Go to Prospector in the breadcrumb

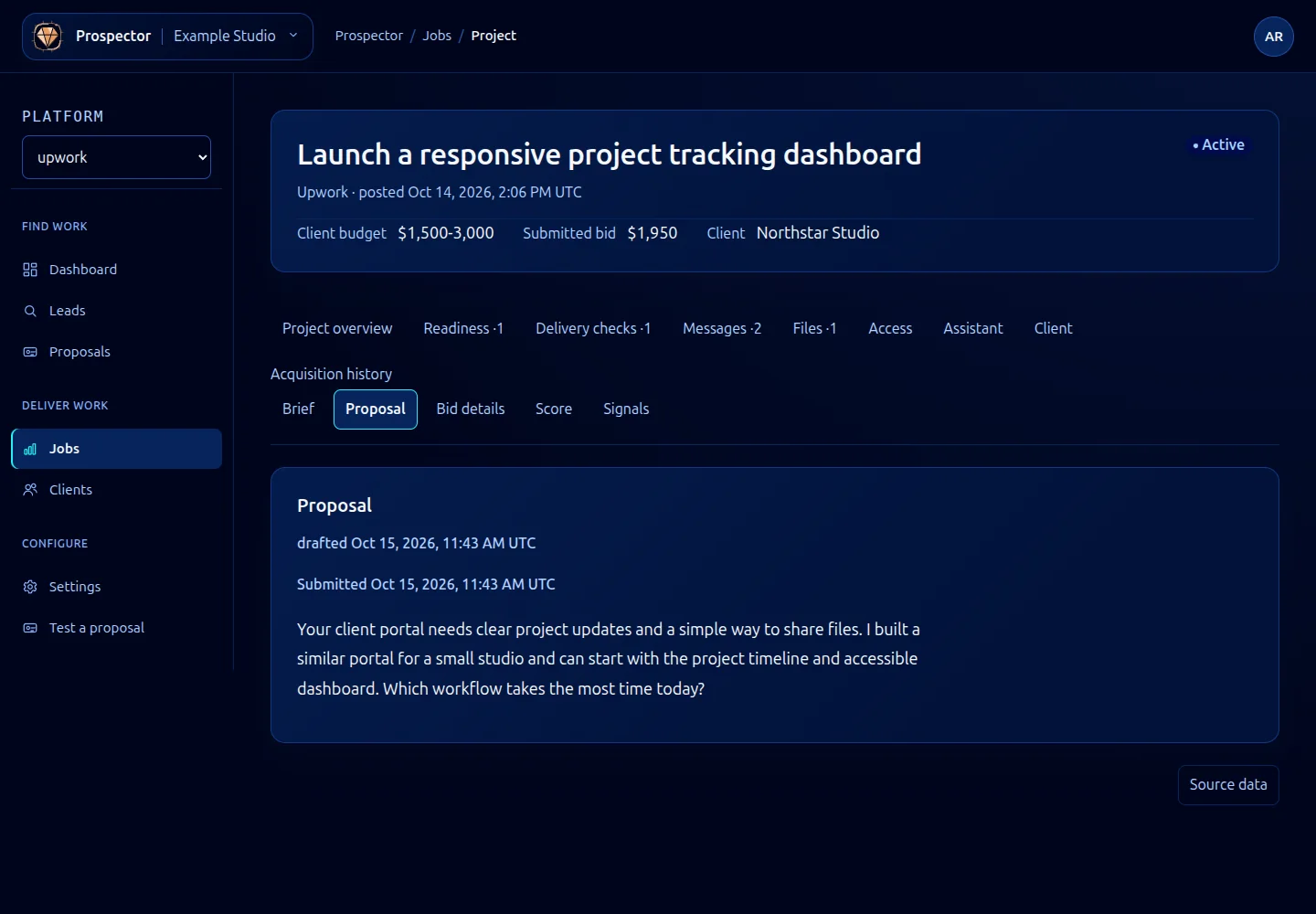tap(369, 36)
